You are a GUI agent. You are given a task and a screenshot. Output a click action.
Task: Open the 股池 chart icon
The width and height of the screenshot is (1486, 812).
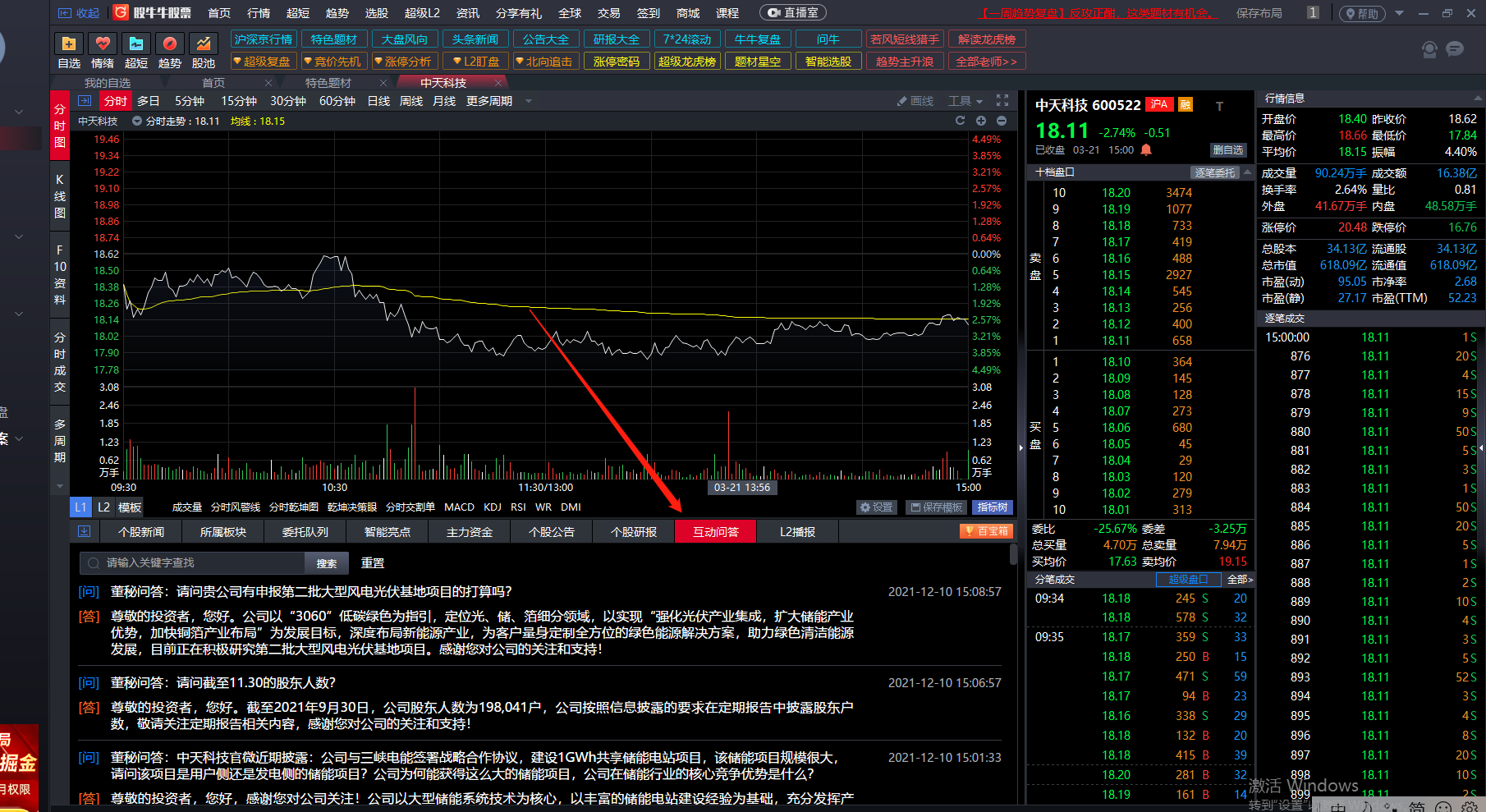[x=204, y=44]
